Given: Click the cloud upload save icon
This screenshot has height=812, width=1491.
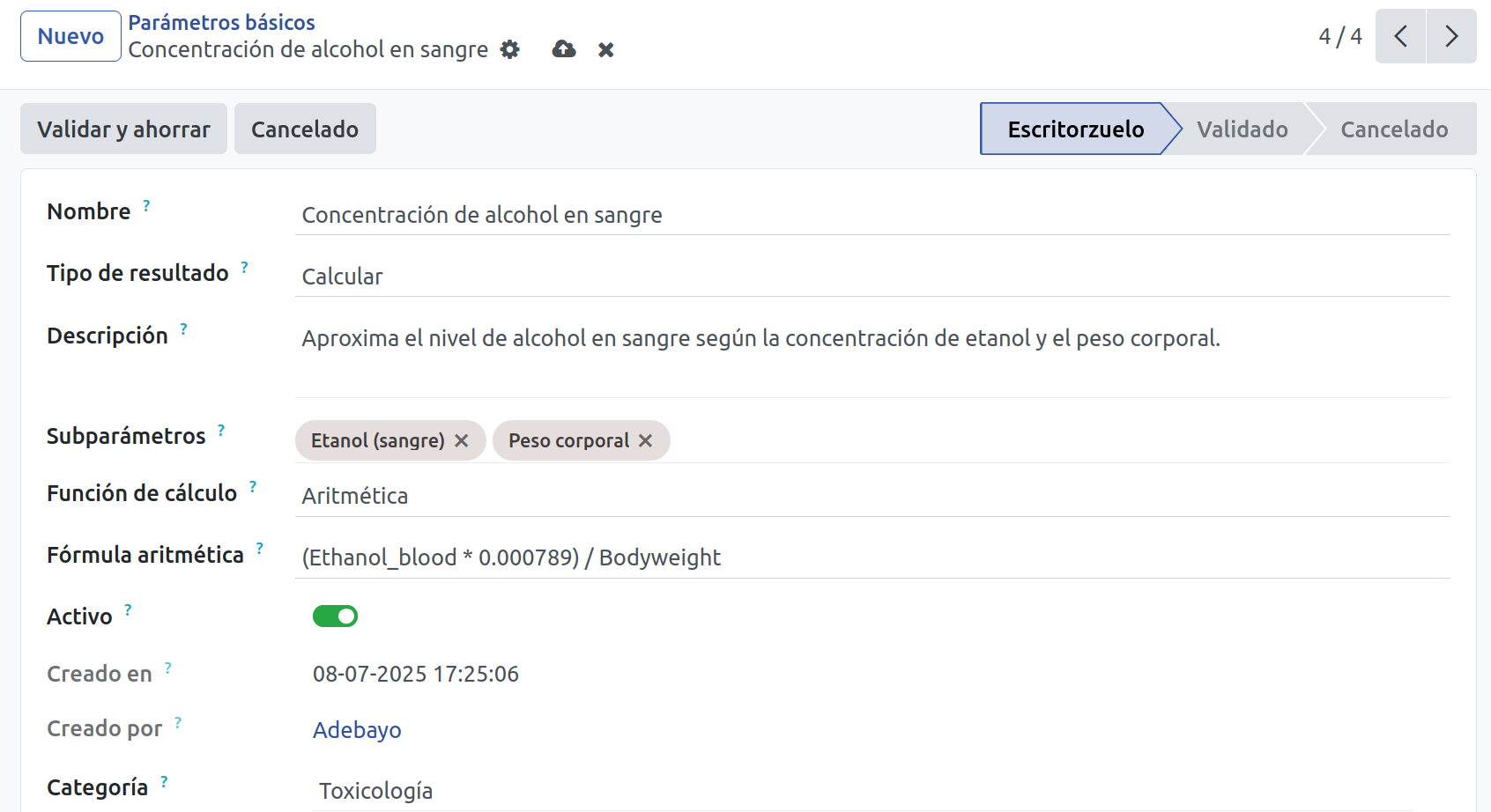Looking at the screenshot, I should coord(564,49).
